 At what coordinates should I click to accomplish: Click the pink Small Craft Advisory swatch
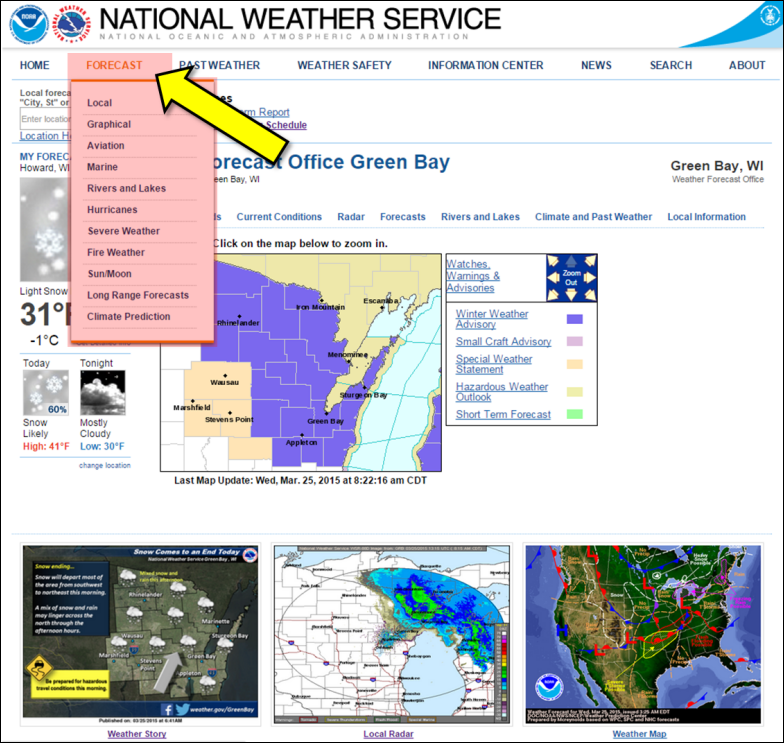[x=574, y=342]
